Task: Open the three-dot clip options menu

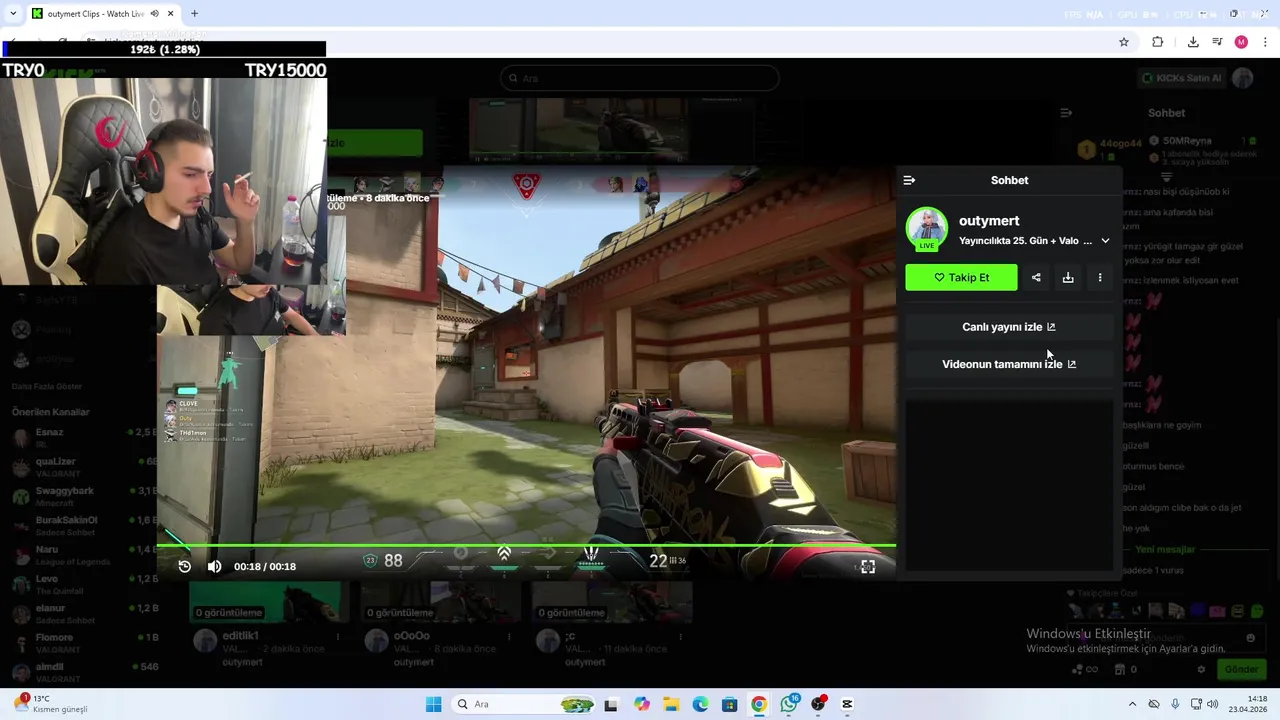Action: point(1100,278)
